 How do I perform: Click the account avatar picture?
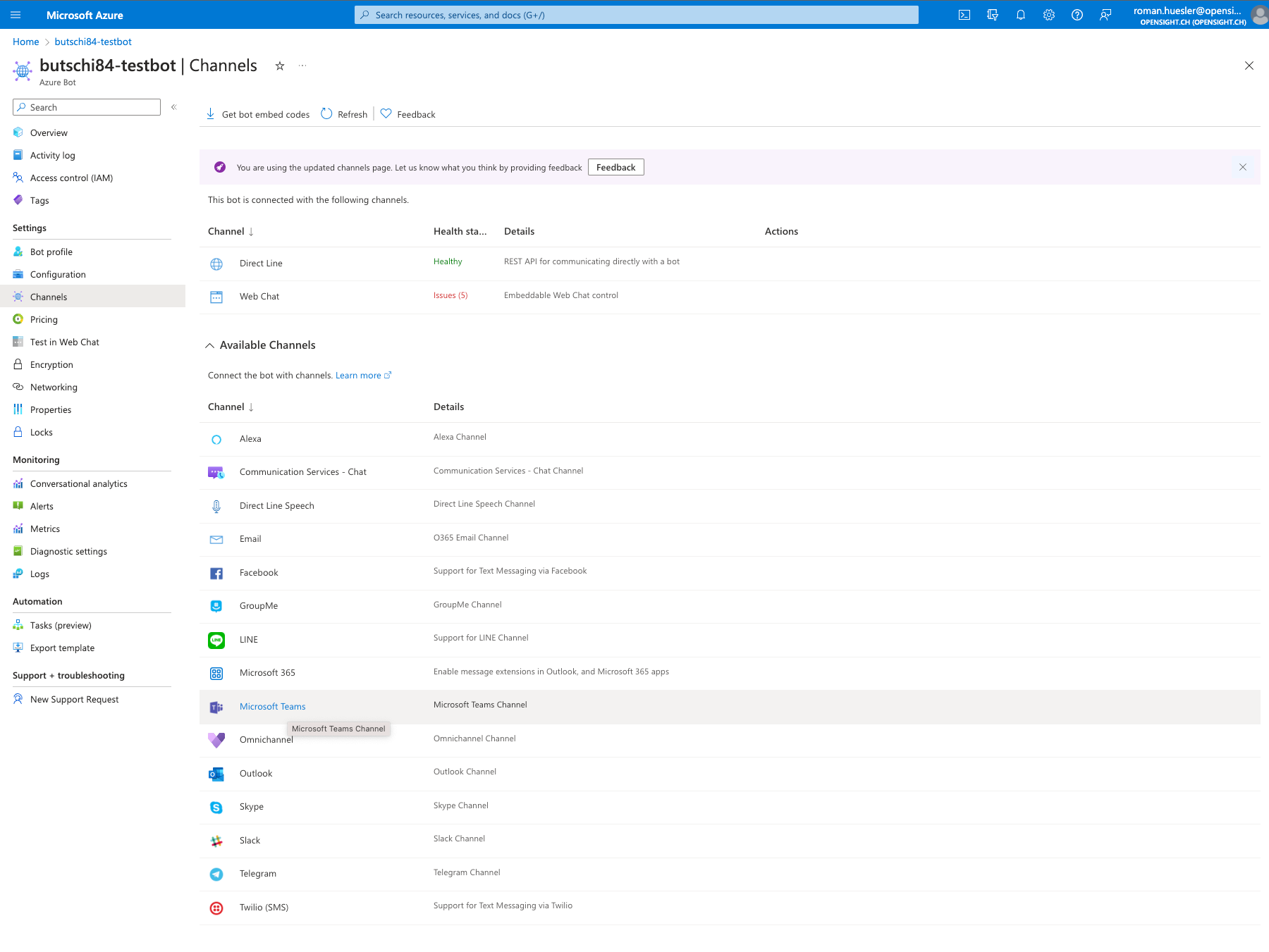tap(1259, 15)
